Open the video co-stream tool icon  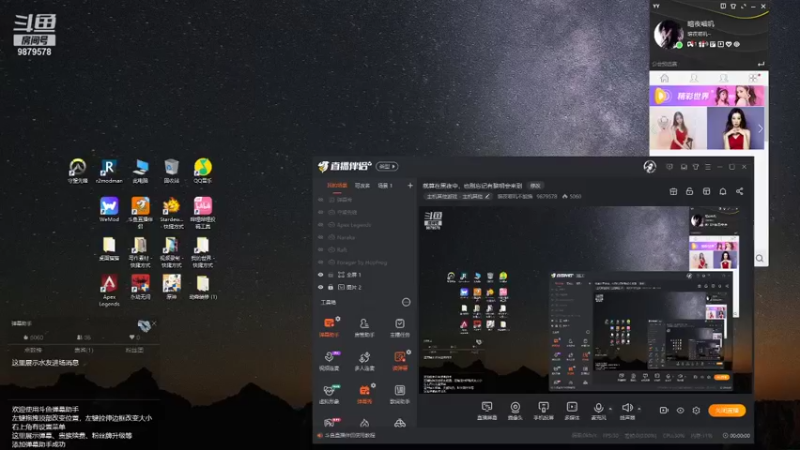pos(329,360)
